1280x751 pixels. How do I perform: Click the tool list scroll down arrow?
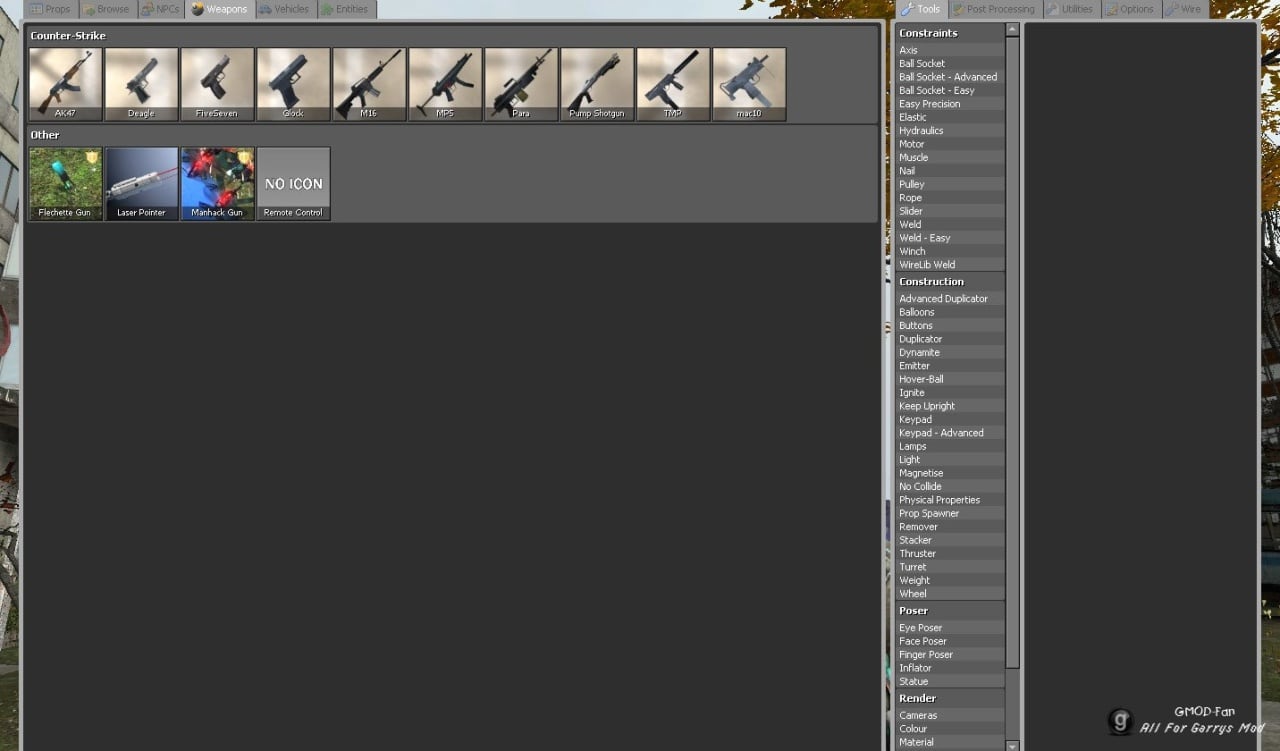(x=1012, y=745)
